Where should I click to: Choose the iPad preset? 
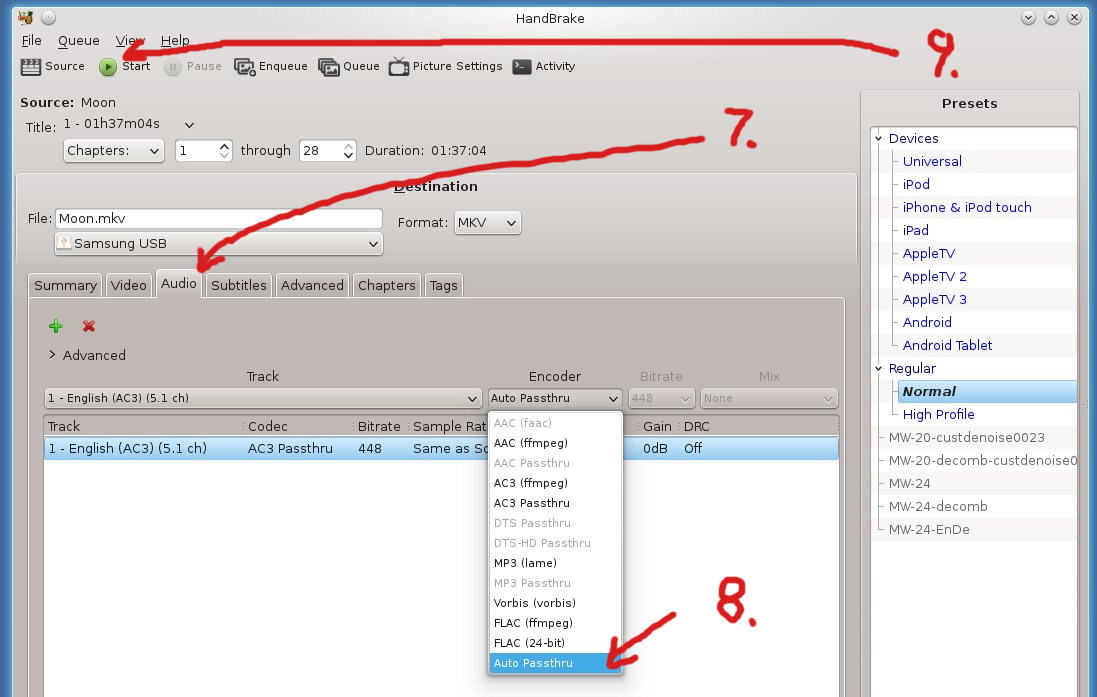tap(916, 230)
